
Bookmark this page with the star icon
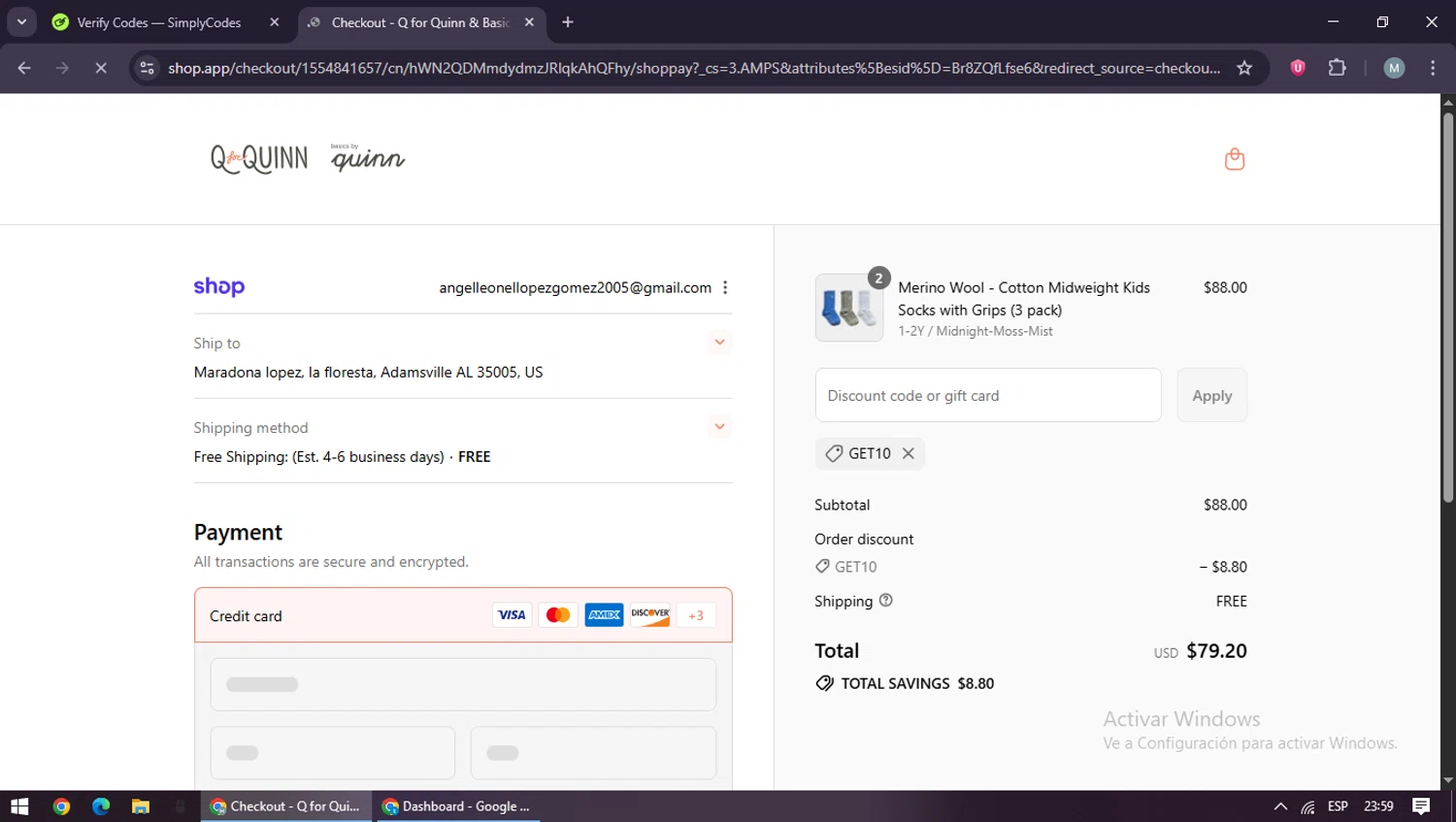(x=1244, y=68)
